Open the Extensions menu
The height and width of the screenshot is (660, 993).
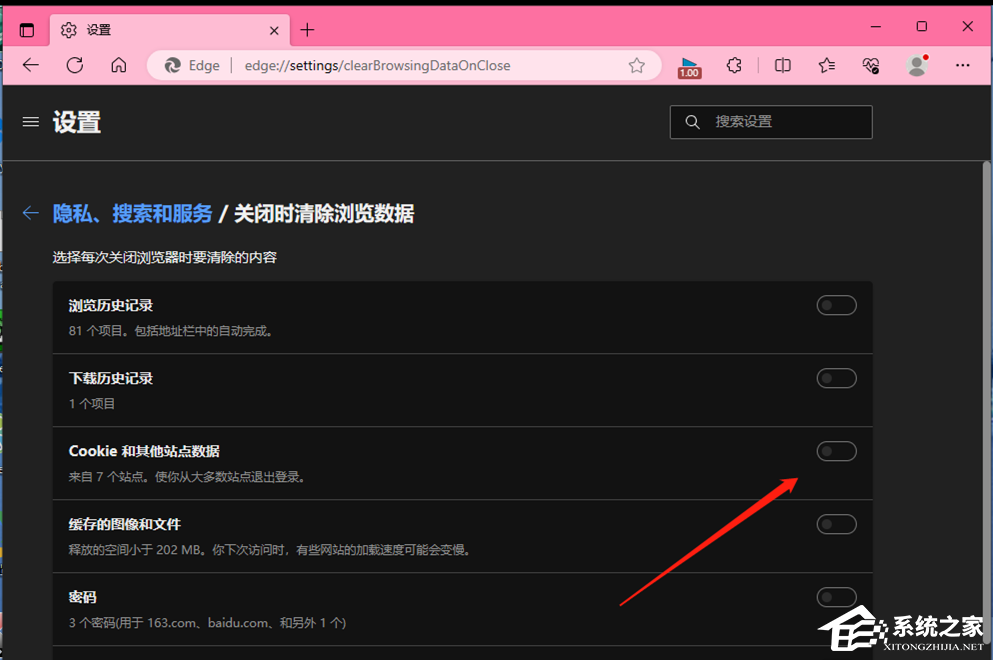pyautogui.click(x=734, y=65)
